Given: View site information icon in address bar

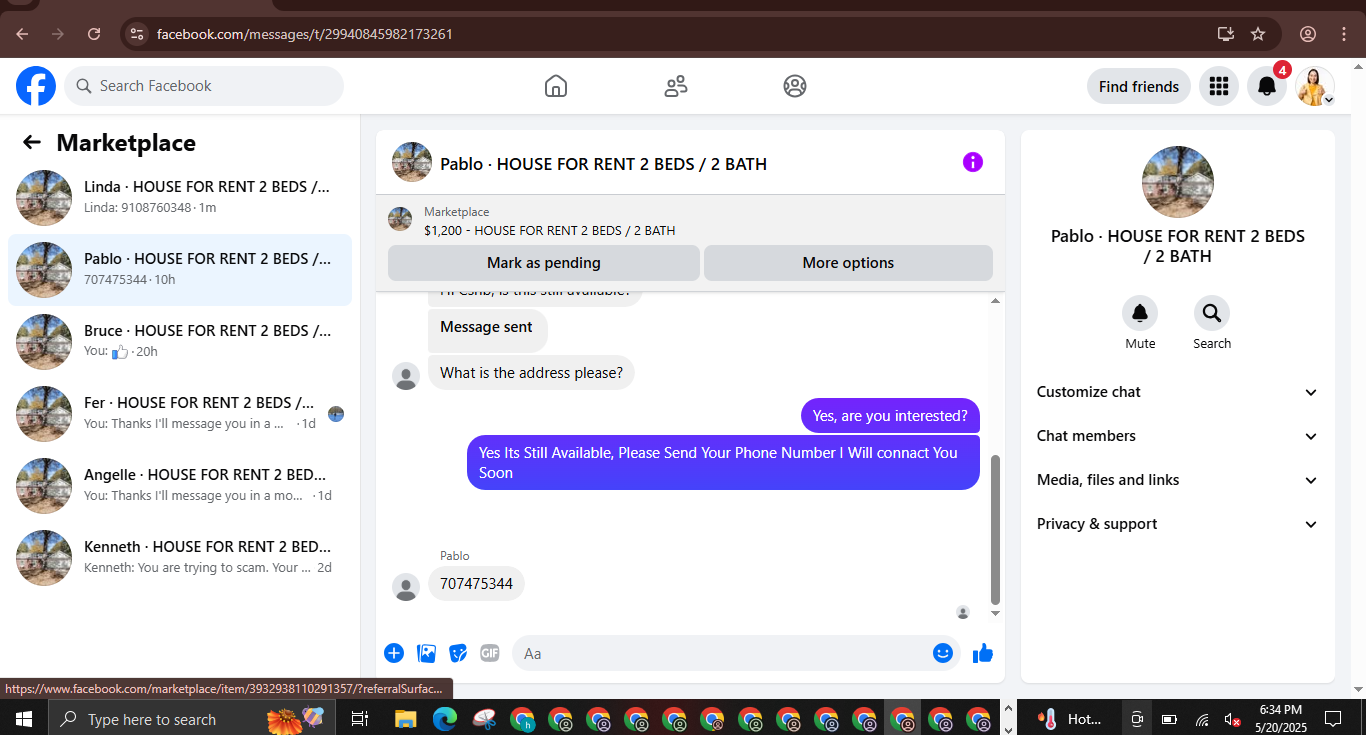Looking at the screenshot, I should 138,34.
